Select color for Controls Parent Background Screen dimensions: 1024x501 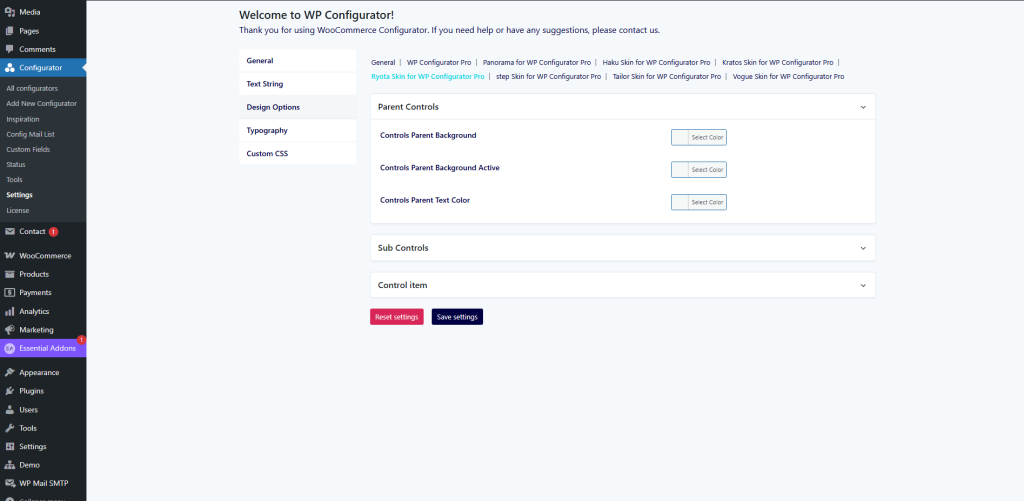tap(699, 137)
